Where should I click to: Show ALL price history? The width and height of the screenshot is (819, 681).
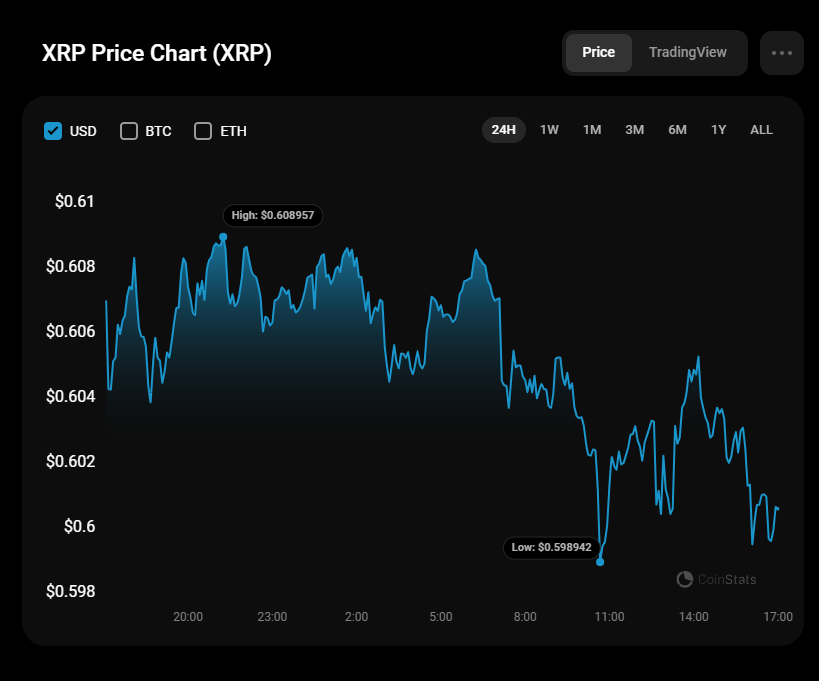click(761, 130)
